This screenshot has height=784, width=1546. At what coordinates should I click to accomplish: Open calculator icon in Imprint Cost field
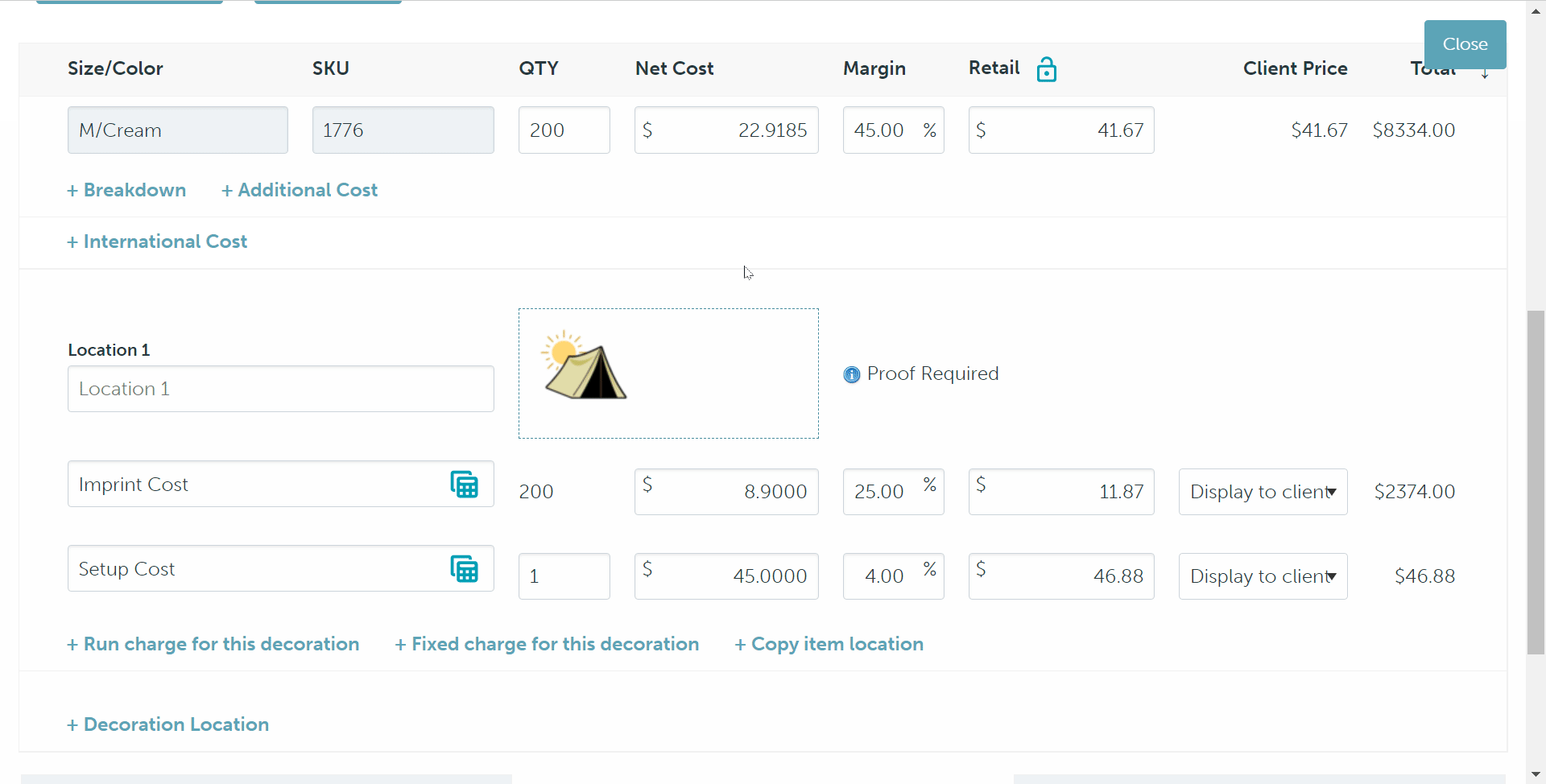tap(464, 485)
